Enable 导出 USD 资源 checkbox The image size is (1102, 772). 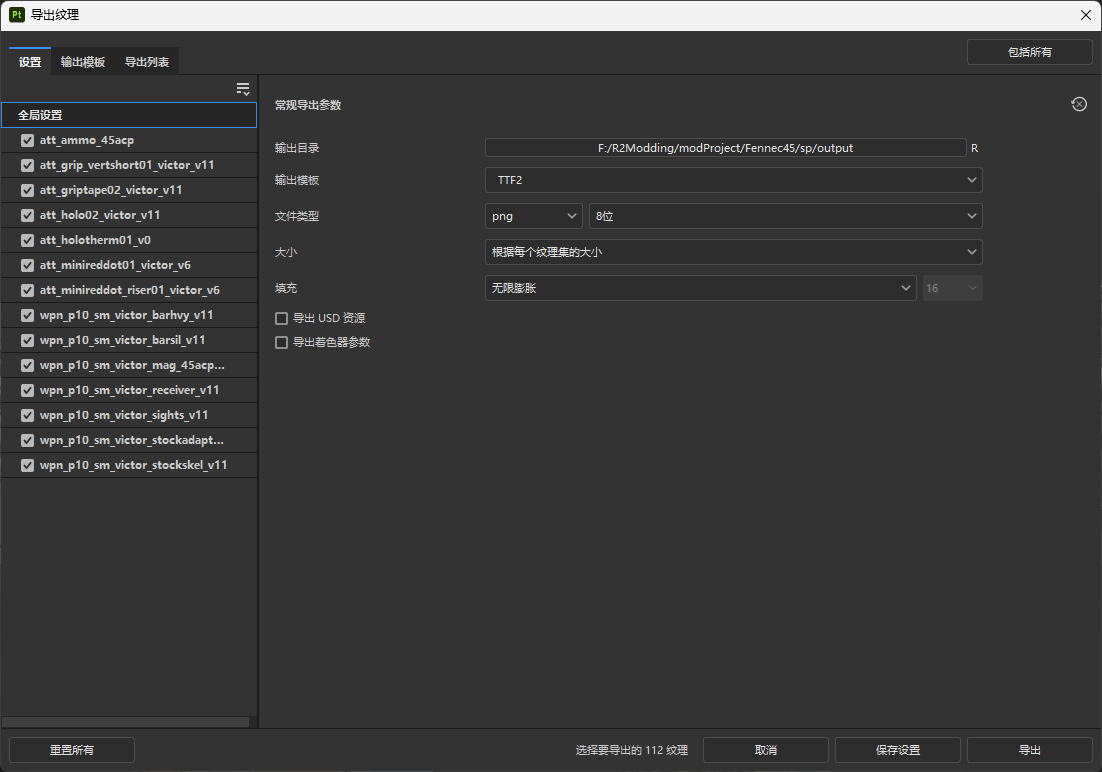click(281, 318)
